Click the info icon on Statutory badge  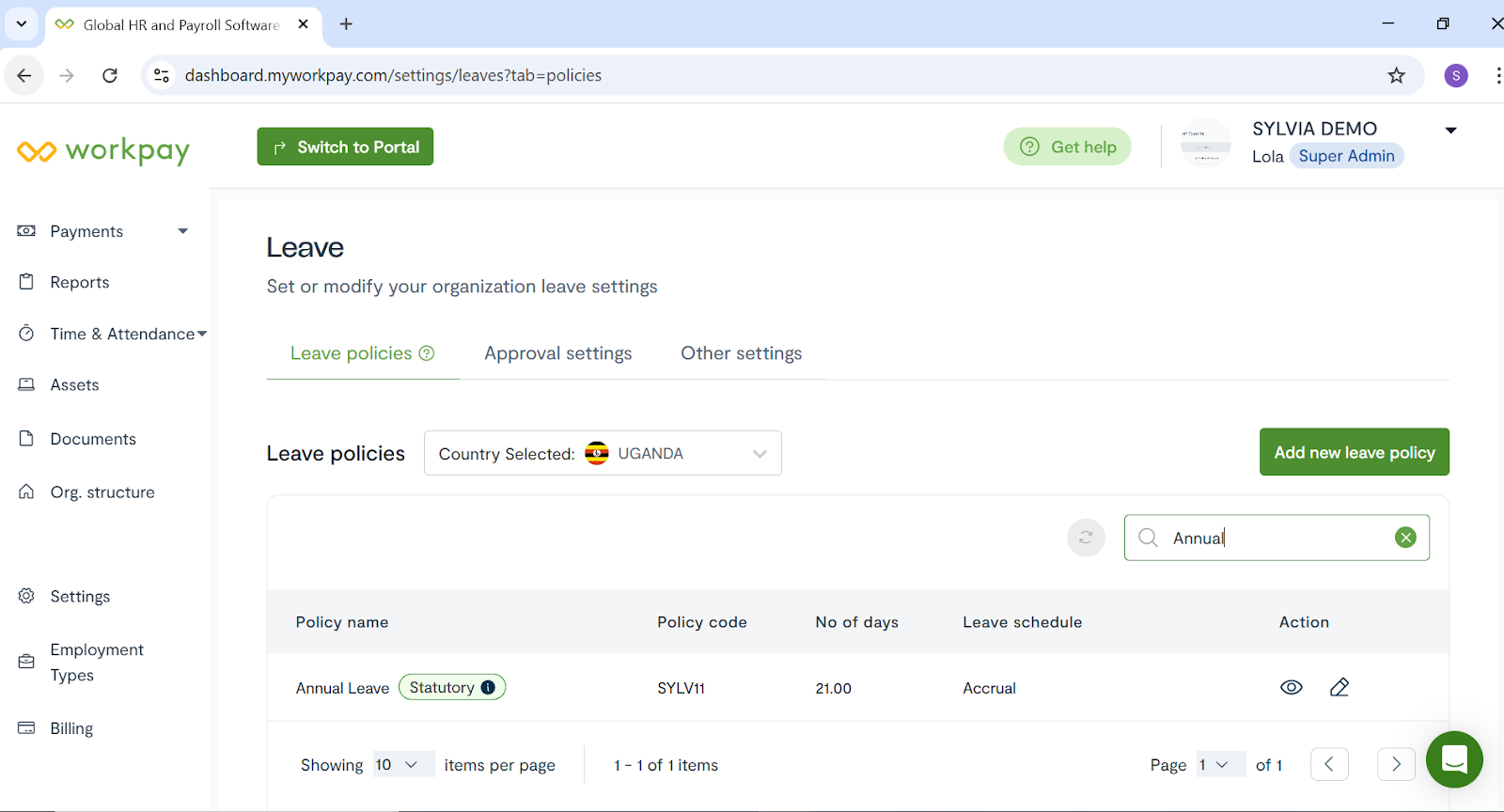pyautogui.click(x=488, y=687)
